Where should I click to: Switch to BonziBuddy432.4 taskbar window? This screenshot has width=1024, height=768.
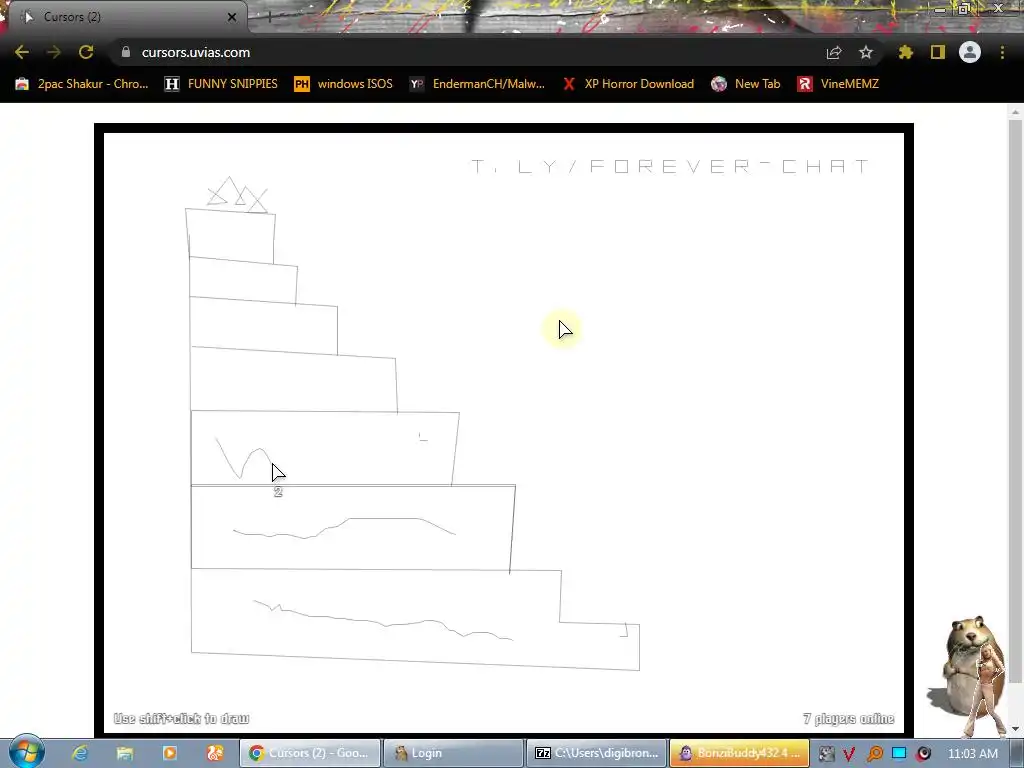(x=739, y=753)
